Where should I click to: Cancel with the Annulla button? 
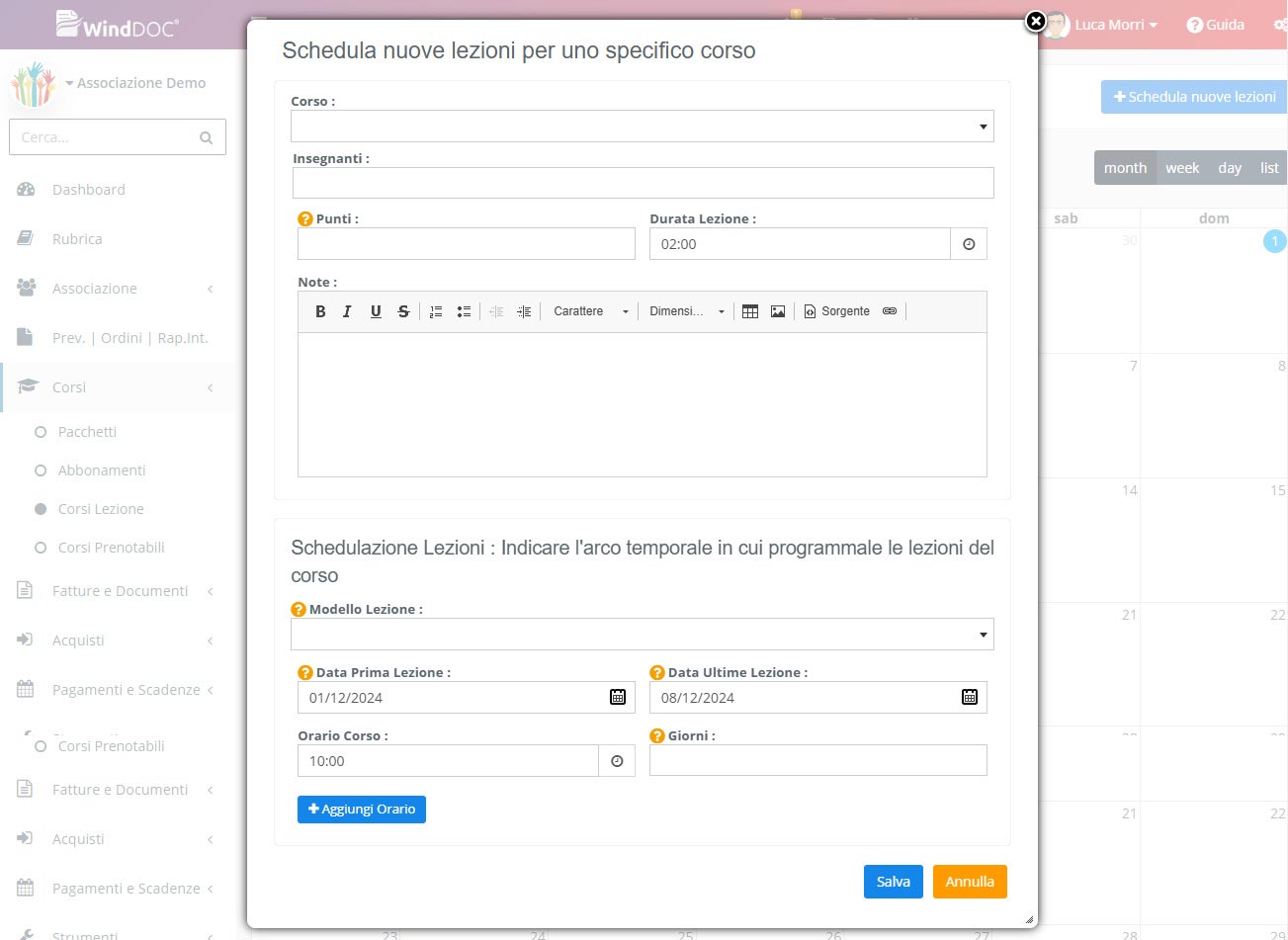969,882
